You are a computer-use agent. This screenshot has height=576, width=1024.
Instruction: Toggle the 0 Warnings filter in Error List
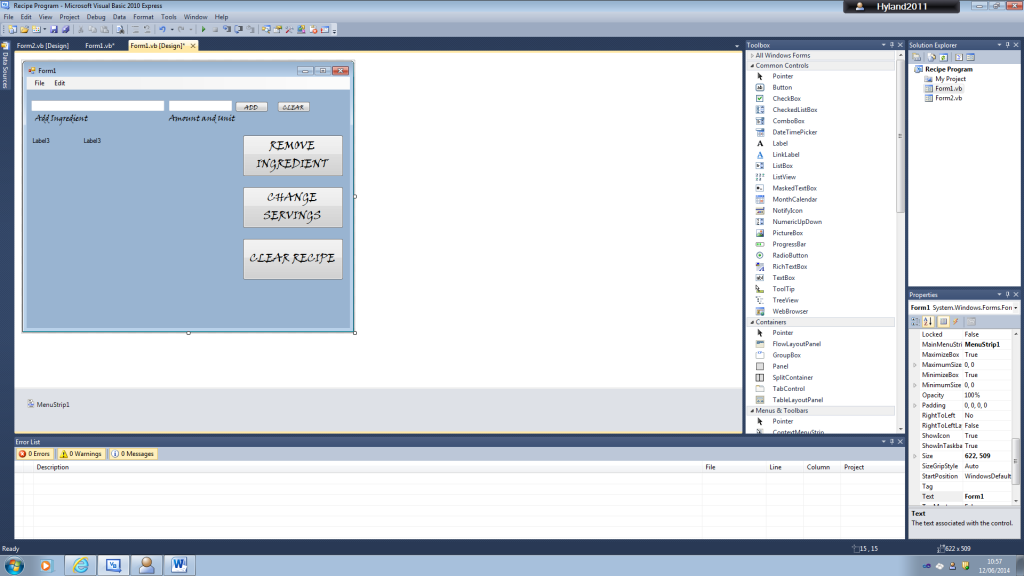click(x=80, y=453)
